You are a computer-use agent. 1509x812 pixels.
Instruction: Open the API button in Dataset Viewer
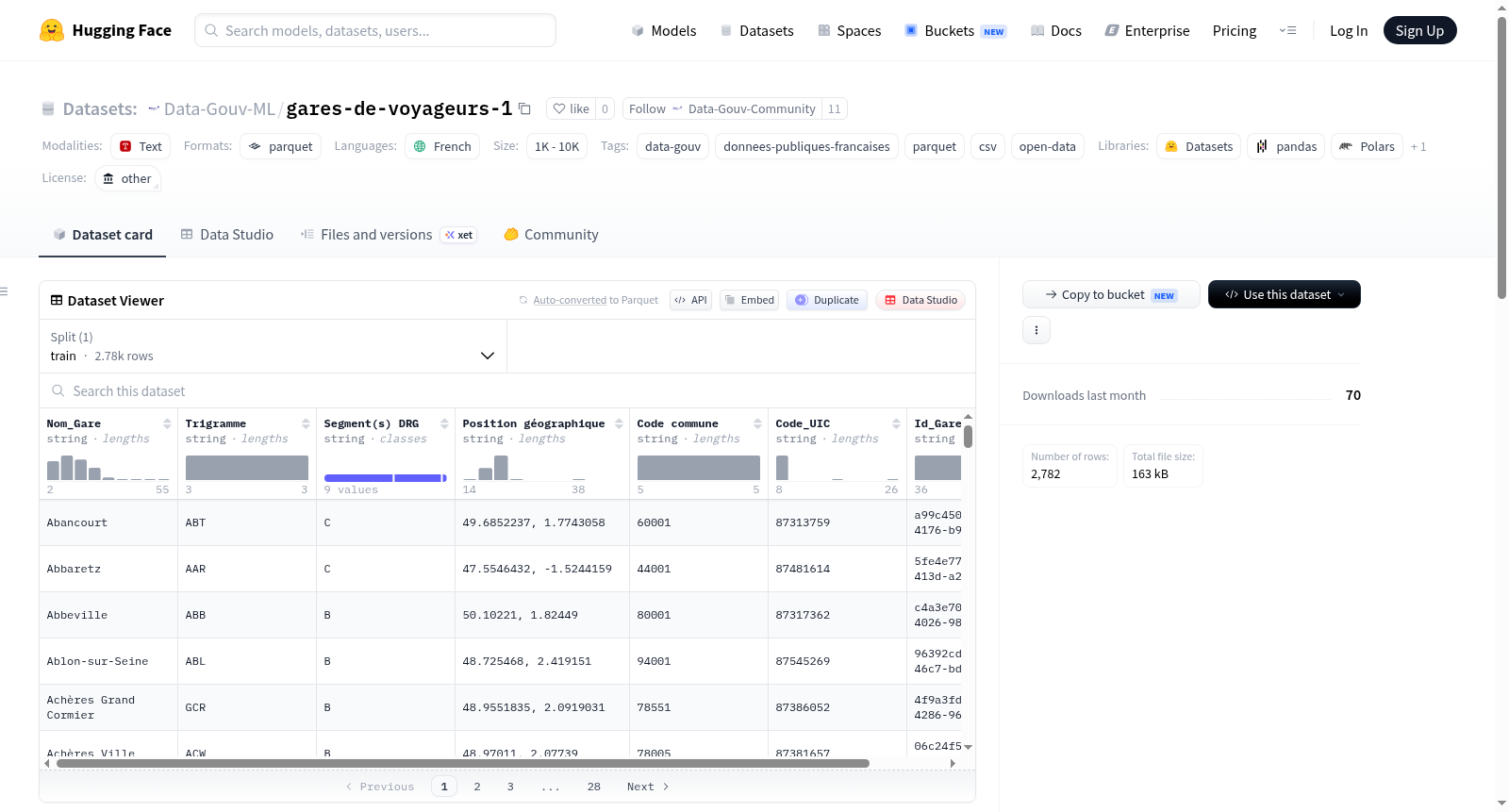690,300
